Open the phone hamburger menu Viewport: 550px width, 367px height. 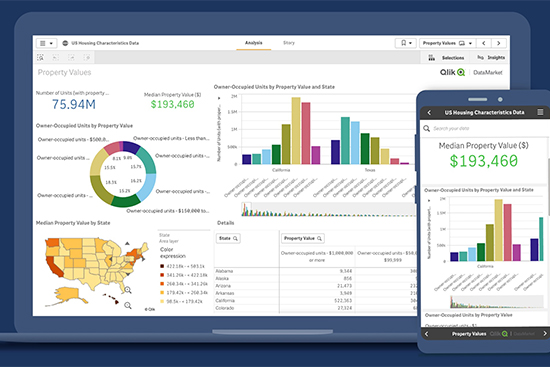[540, 112]
